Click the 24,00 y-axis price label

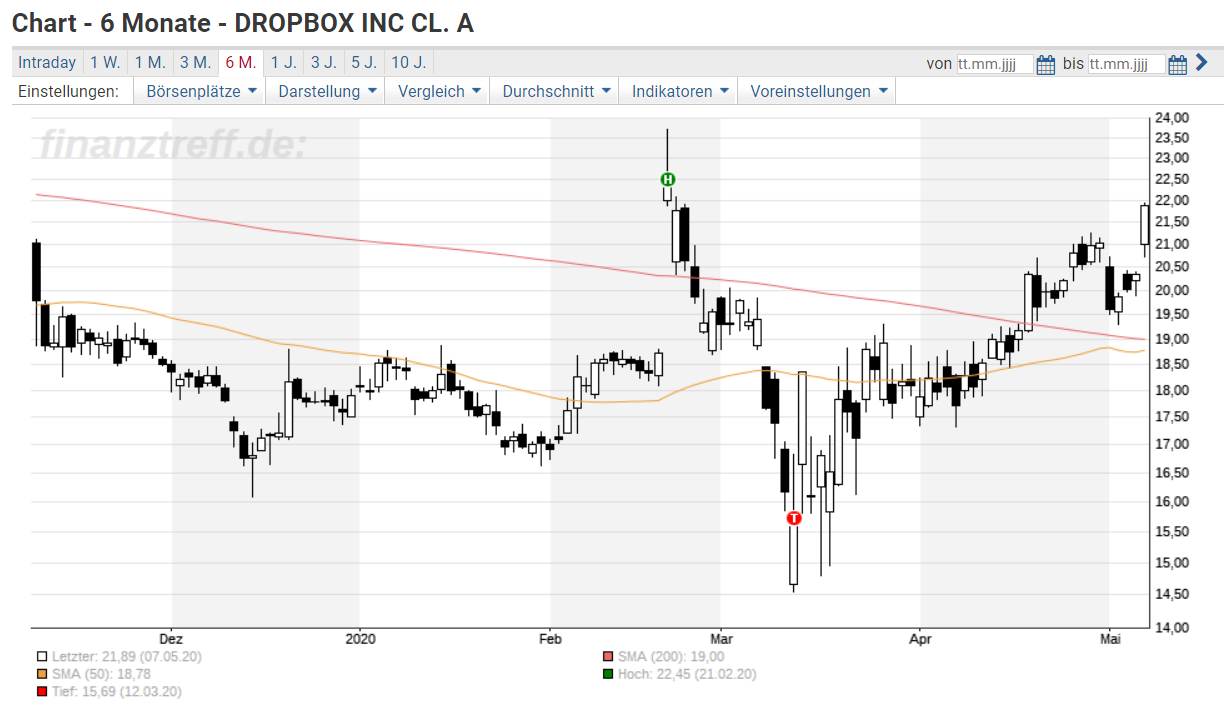[1172, 117]
